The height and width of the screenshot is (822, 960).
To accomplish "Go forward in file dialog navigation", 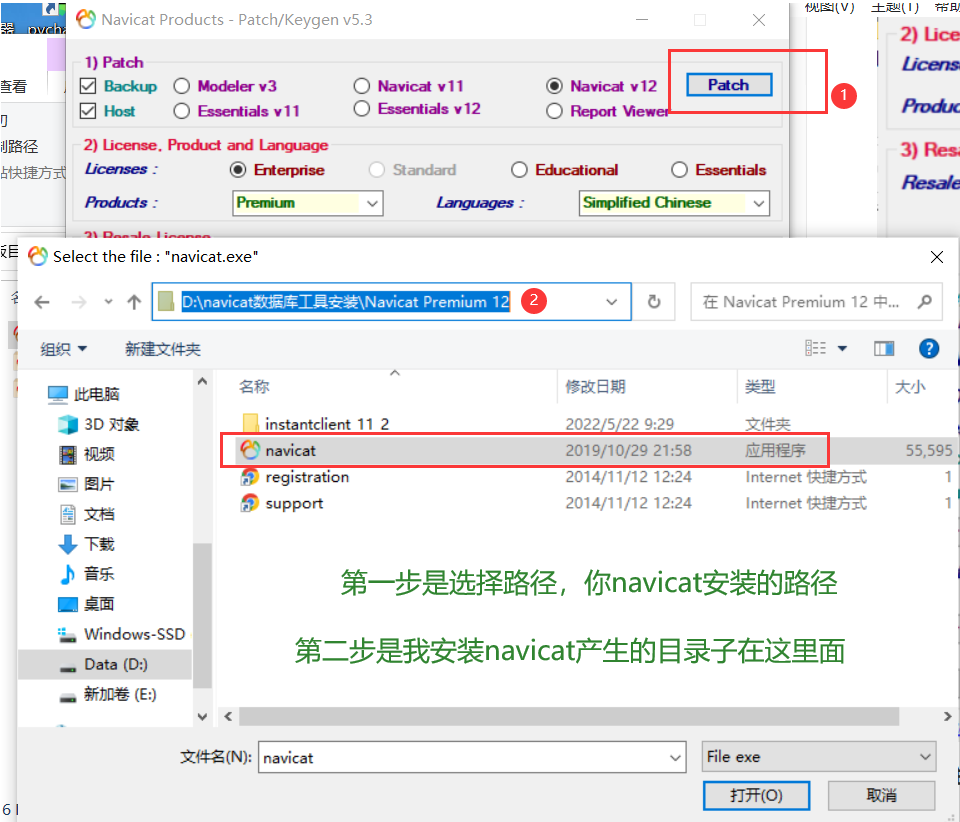I will (x=79, y=302).
